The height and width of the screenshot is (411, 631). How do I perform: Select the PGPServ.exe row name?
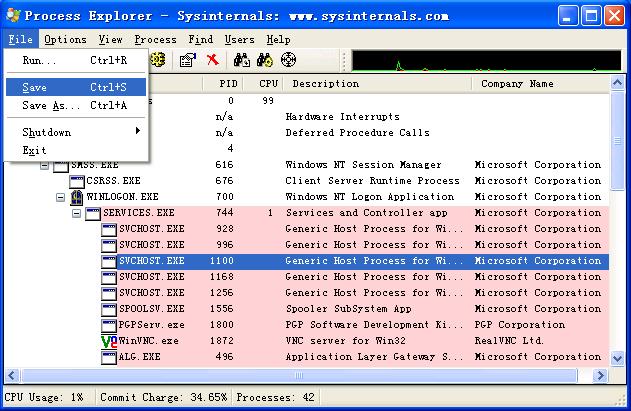152,325
